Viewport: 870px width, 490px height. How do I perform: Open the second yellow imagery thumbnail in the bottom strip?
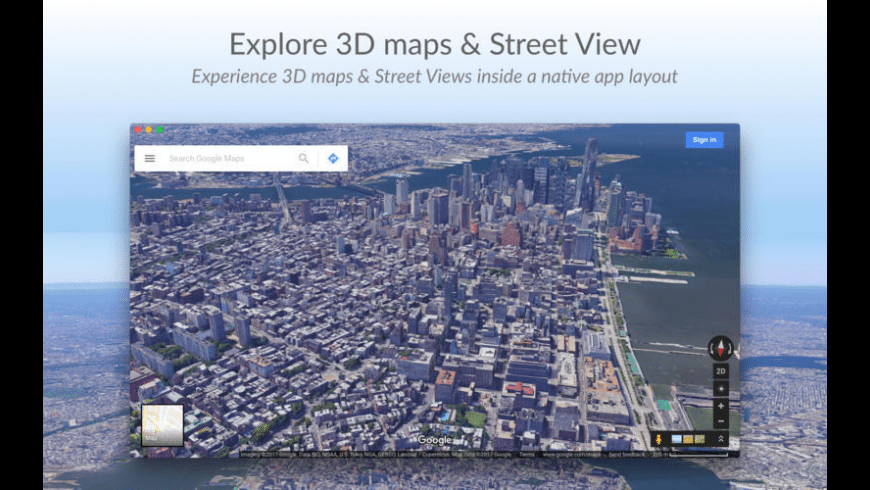point(688,440)
